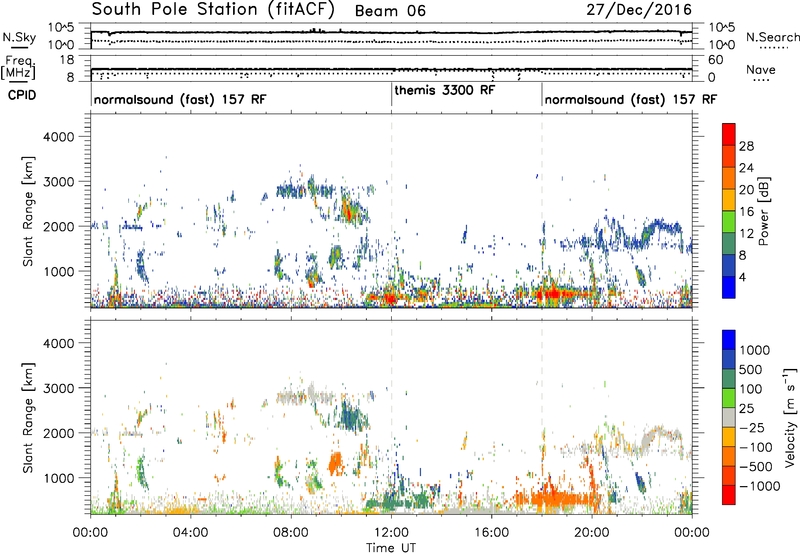Click the 28 label on Power colorbar
Image resolution: width=800 pixels, height=554 pixels.
point(746,146)
